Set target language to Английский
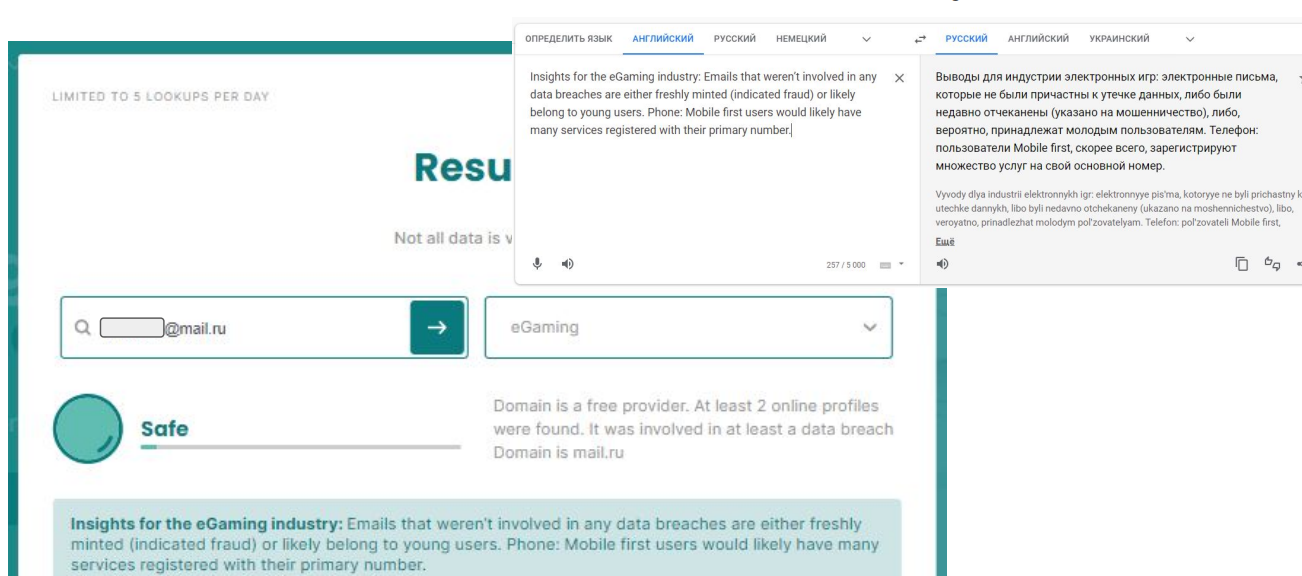This screenshot has height=576, width=1302. click(1038, 39)
